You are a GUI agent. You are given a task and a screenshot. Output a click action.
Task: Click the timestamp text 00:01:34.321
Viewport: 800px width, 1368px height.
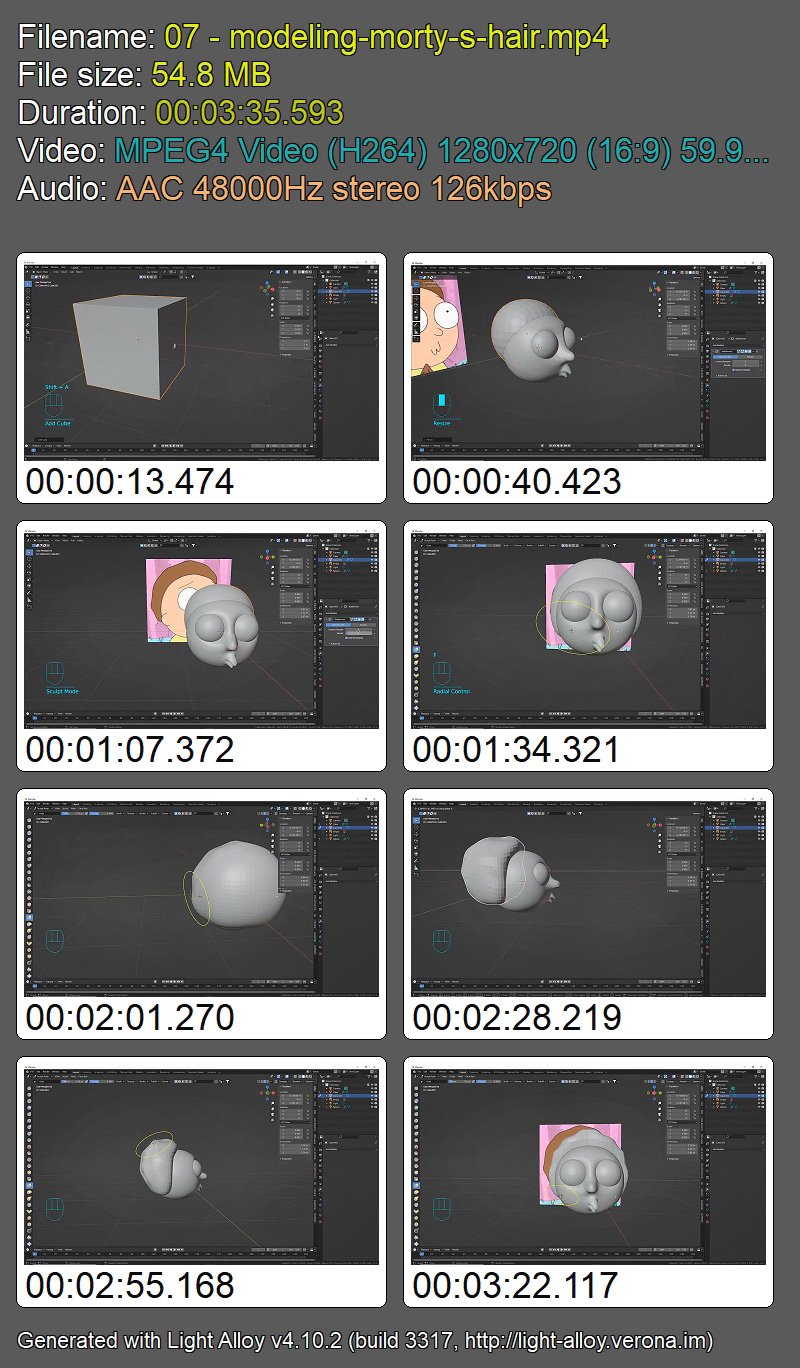[517, 750]
